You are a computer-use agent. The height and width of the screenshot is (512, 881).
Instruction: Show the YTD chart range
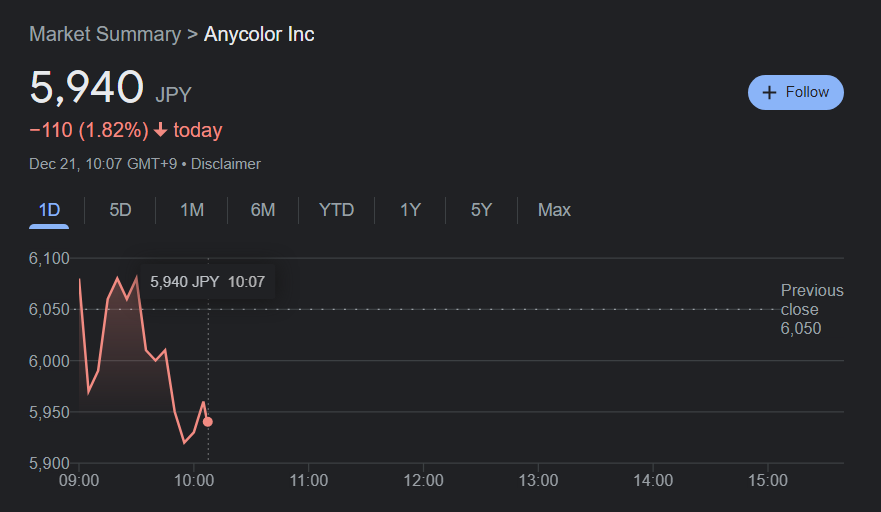[x=336, y=210]
